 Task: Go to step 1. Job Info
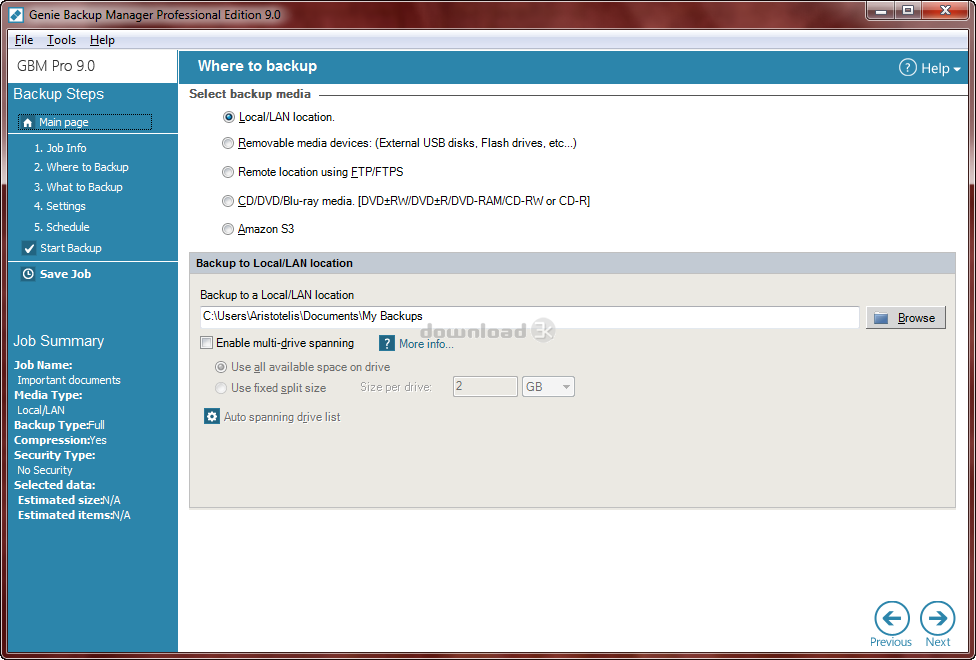(60, 148)
